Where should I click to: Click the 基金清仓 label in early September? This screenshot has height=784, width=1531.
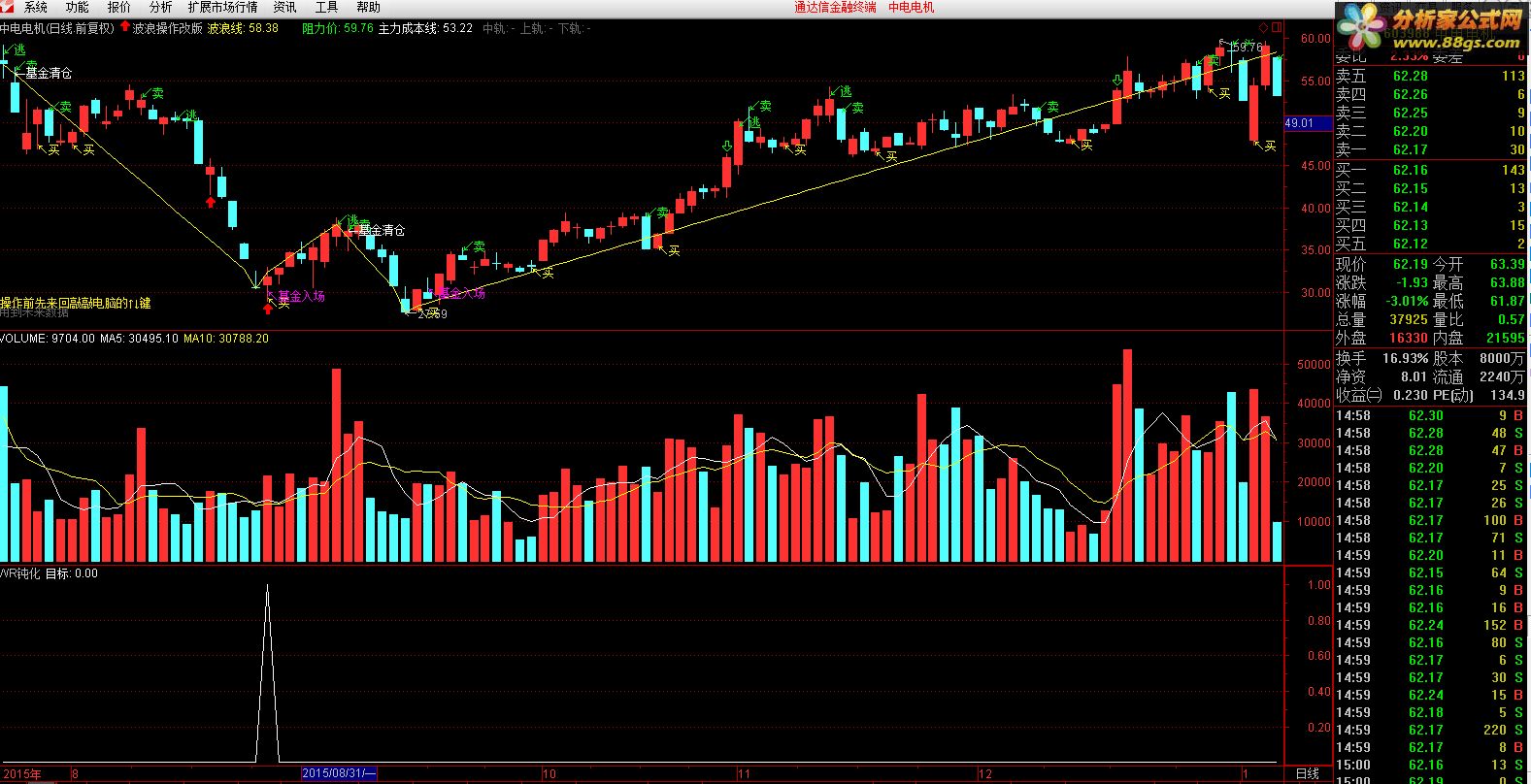point(381,231)
